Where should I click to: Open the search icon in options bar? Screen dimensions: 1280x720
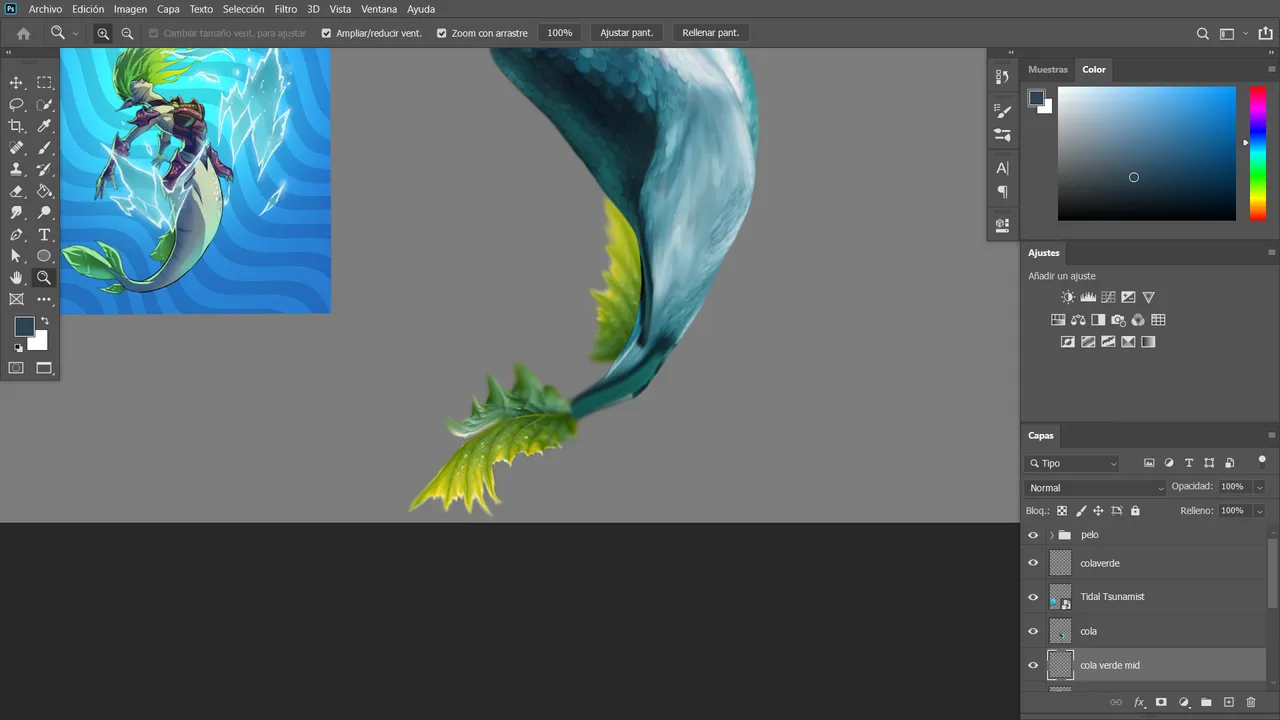pyautogui.click(x=1203, y=33)
